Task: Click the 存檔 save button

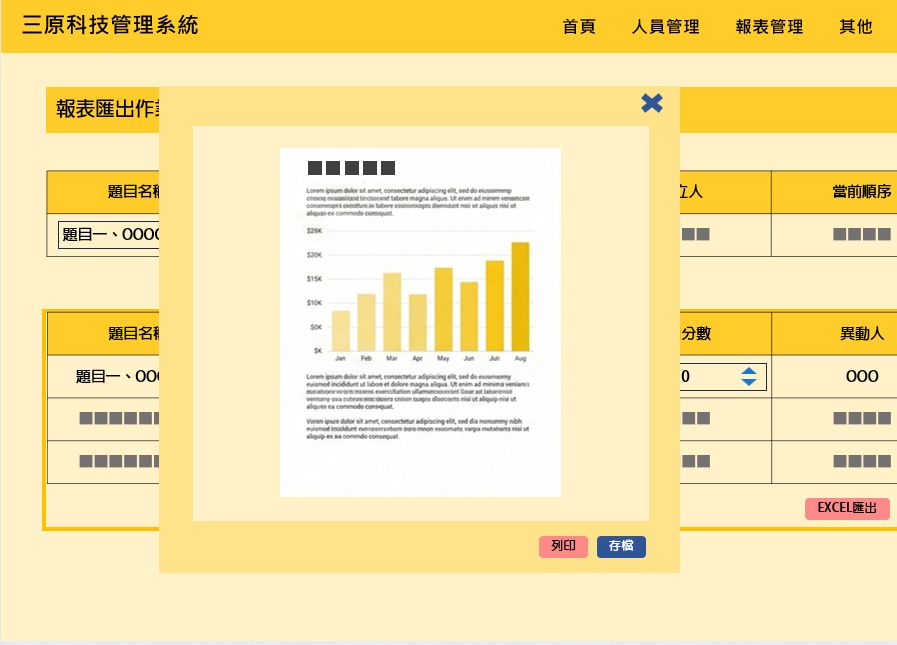Action: [621, 547]
